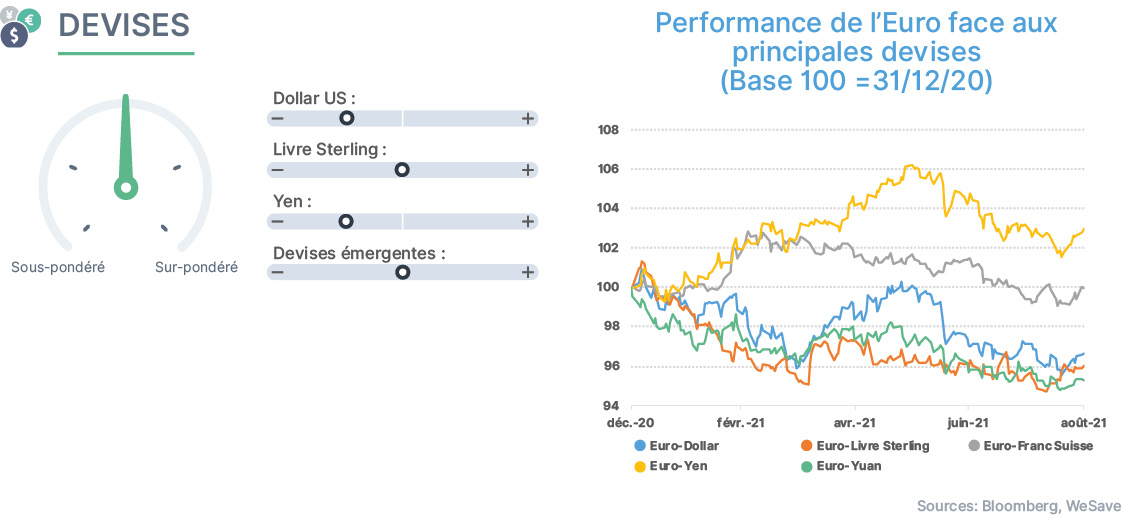Click the plus icon on Devises émergentes slider

coord(528,272)
